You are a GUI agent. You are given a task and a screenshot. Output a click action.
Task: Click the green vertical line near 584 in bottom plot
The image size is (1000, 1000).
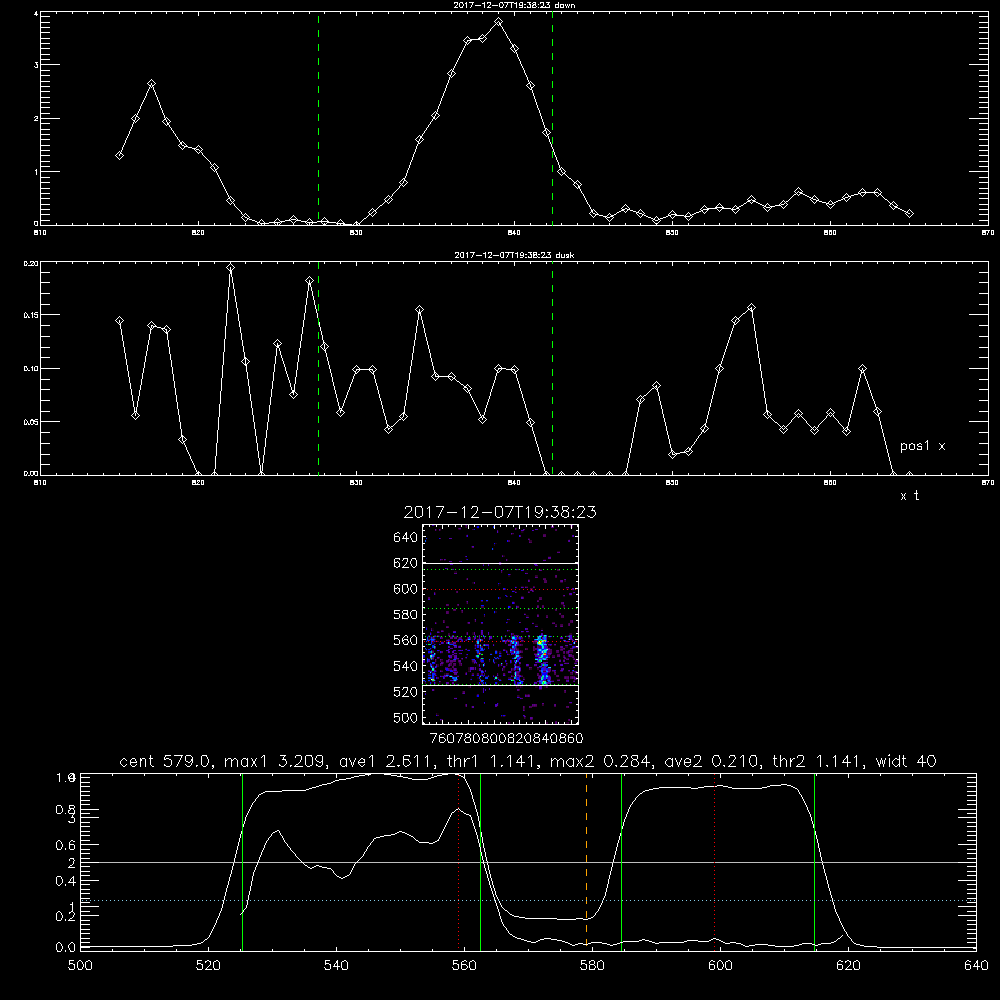click(621, 860)
